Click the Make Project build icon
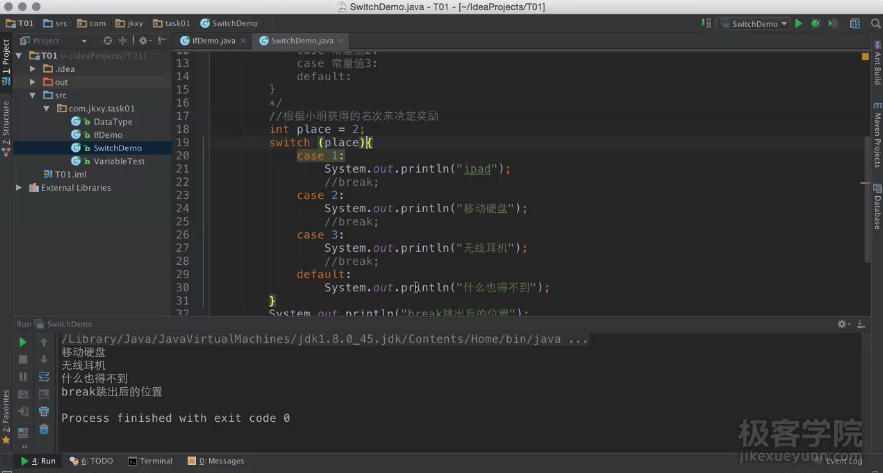The height and width of the screenshot is (473, 883). pos(708,23)
